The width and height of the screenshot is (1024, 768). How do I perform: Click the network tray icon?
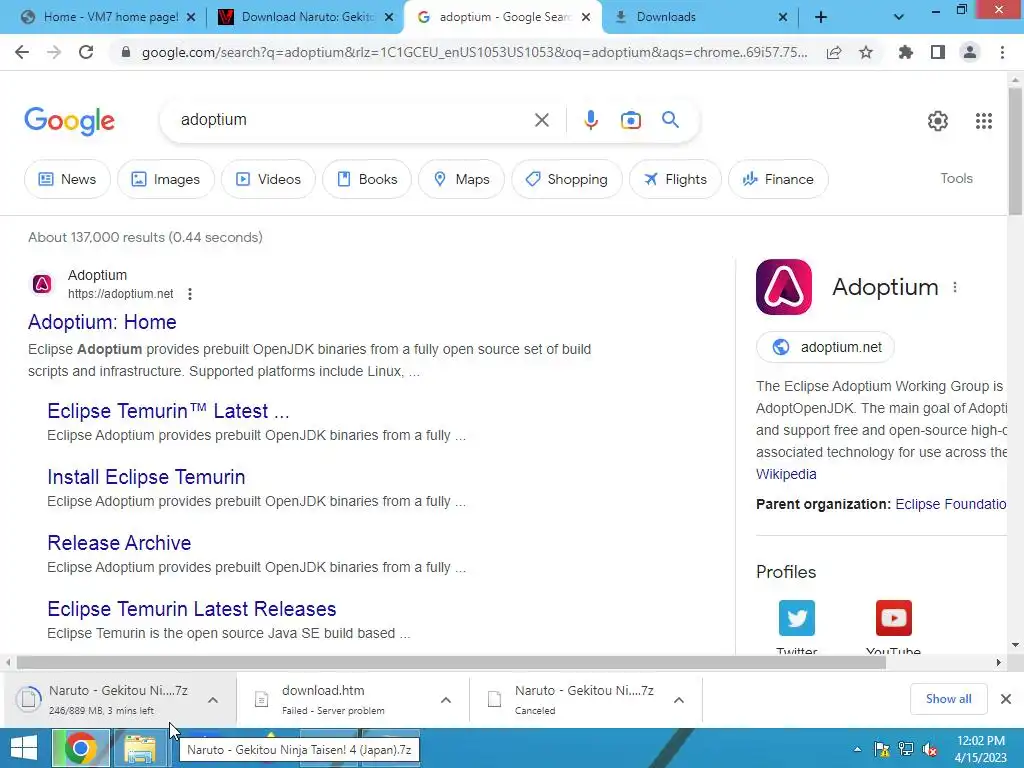906,750
